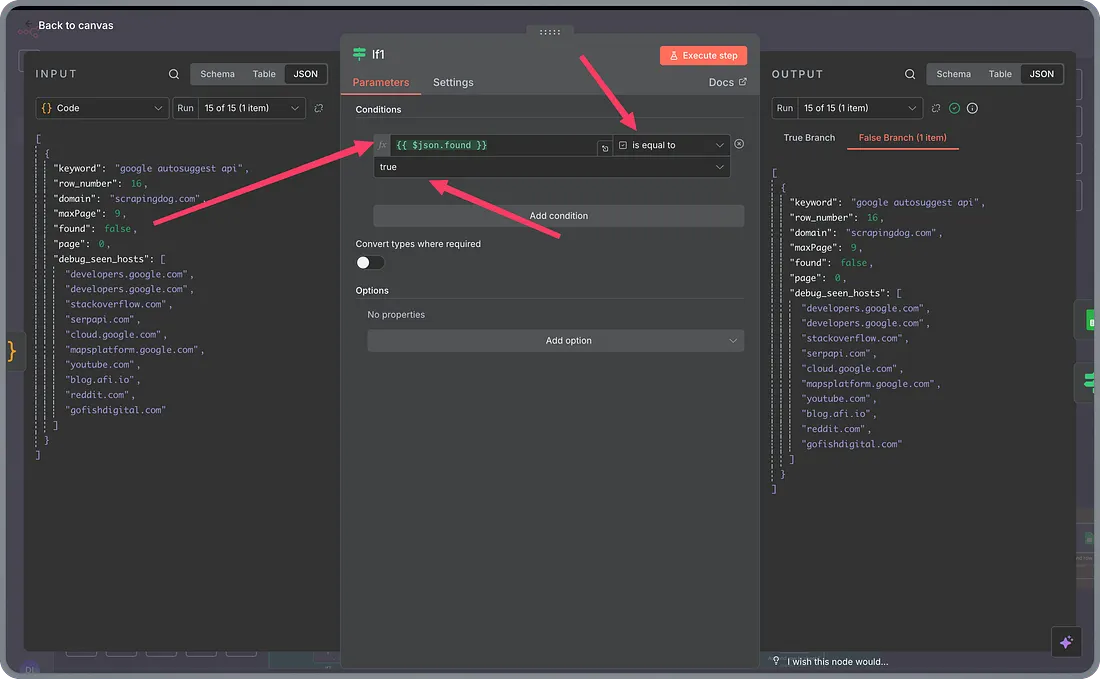The width and height of the screenshot is (1100, 679).
Task: Open the Code input source dropdown
Action: pos(102,108)
